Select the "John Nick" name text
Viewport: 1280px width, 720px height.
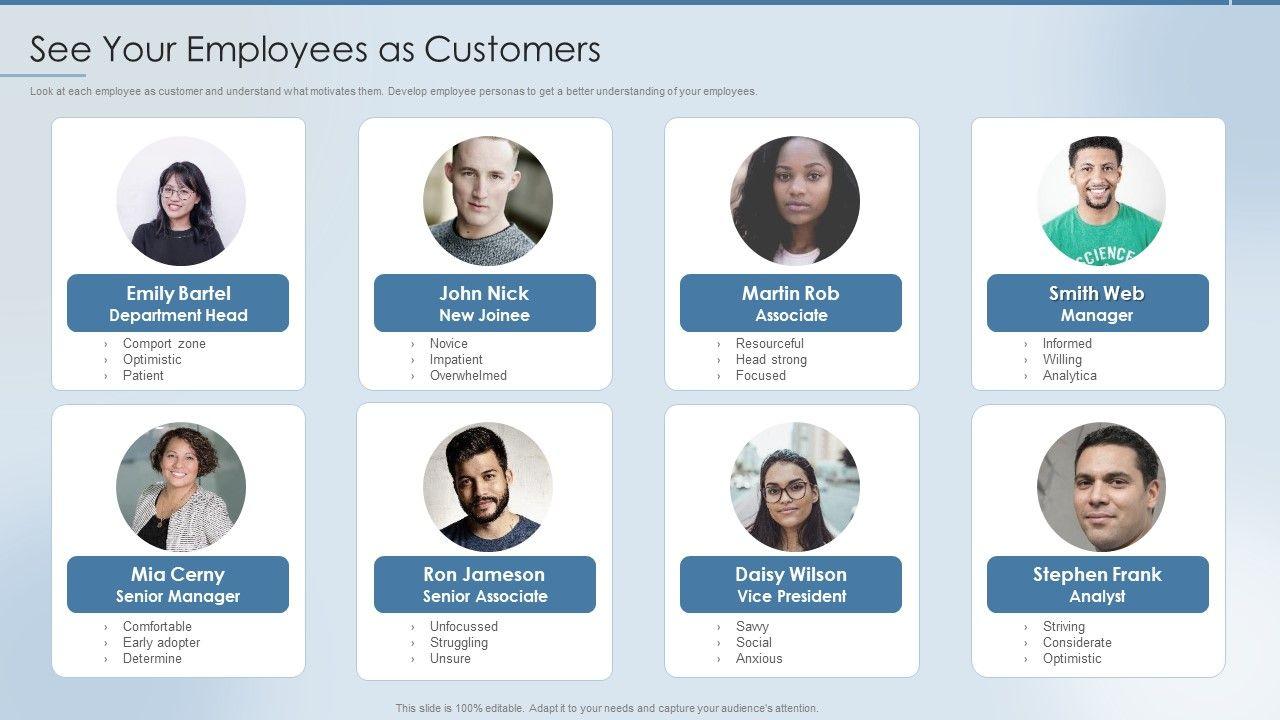tap(484, 293)
